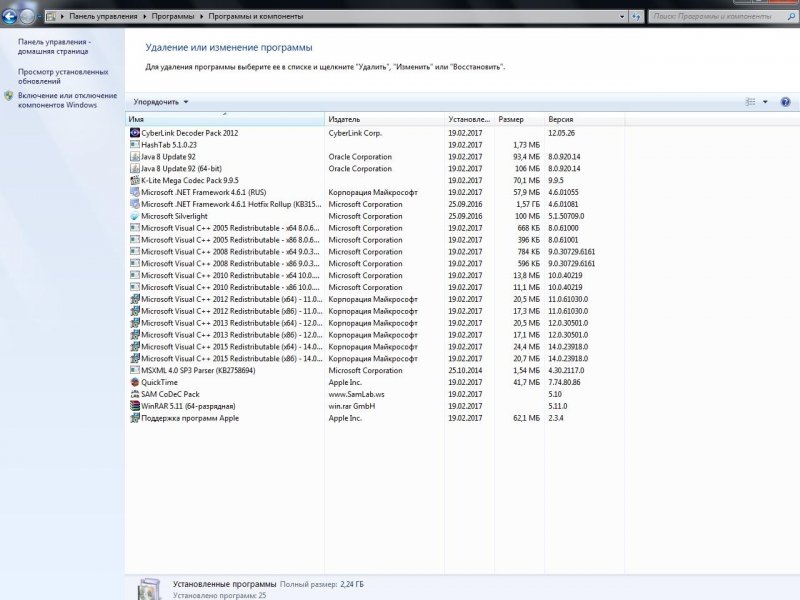
Task: Open the Упорядочить dropdown menu
Action: (161, 102)
